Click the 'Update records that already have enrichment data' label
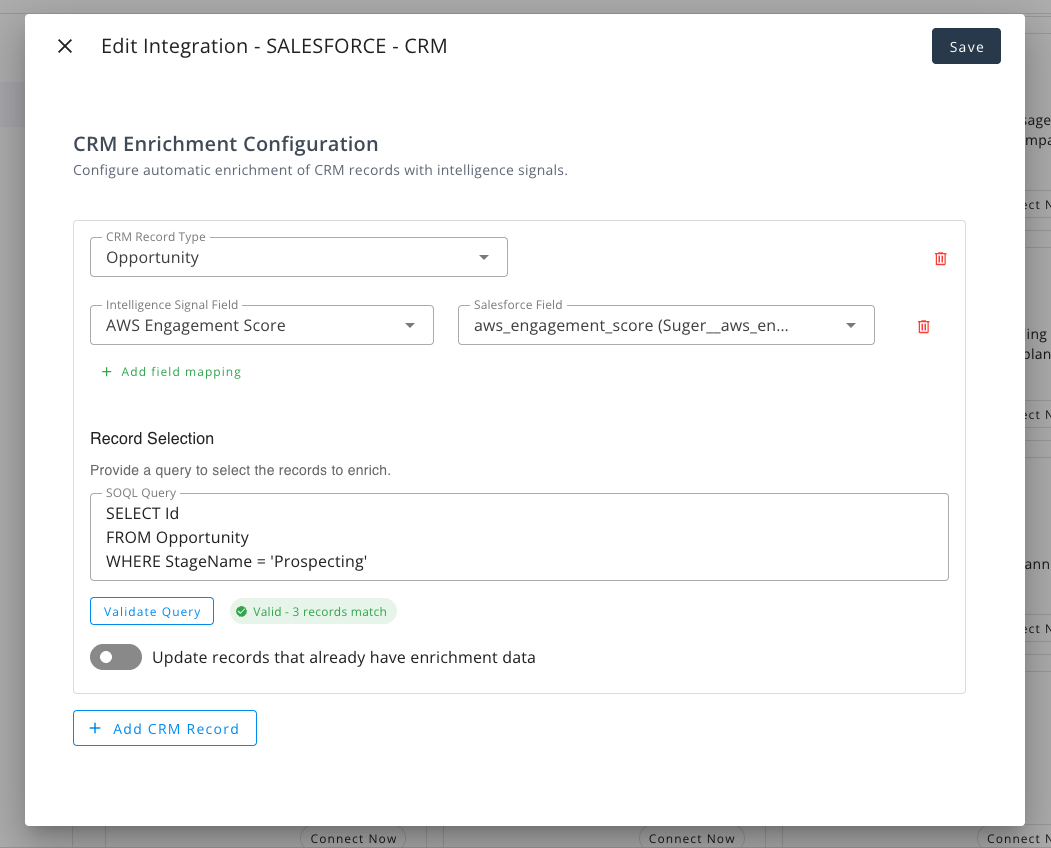Screen dimensions: 1051x848 coord(343,658)
